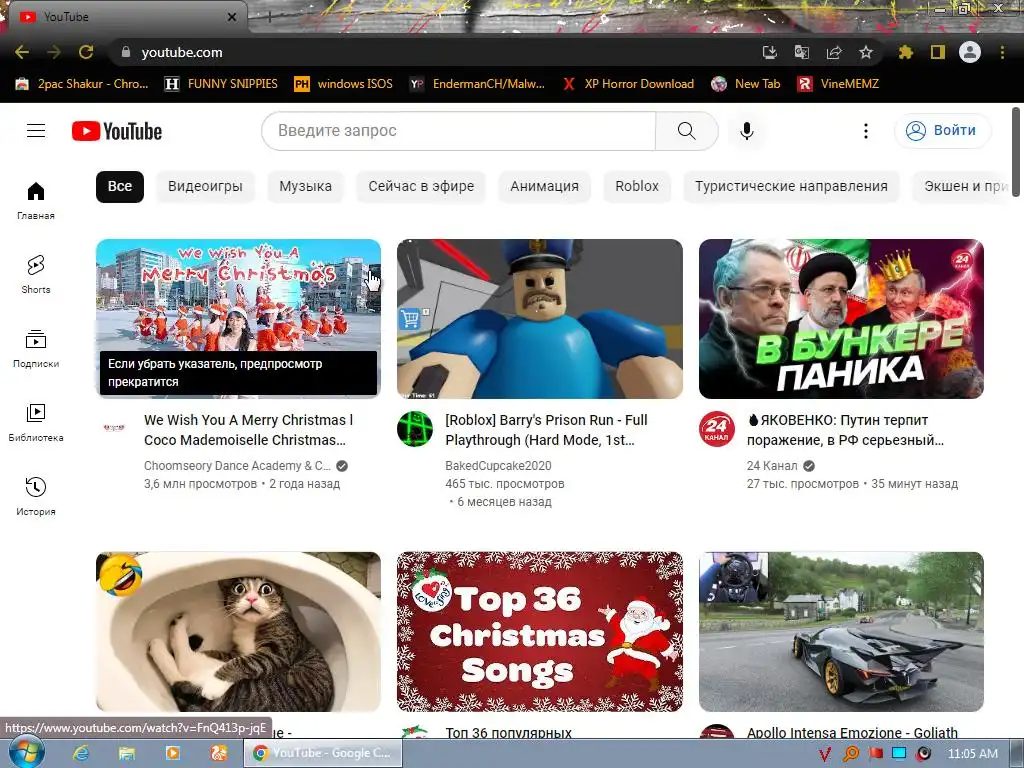
Task: Open История in the sidebar
Action: coord(36,497)
